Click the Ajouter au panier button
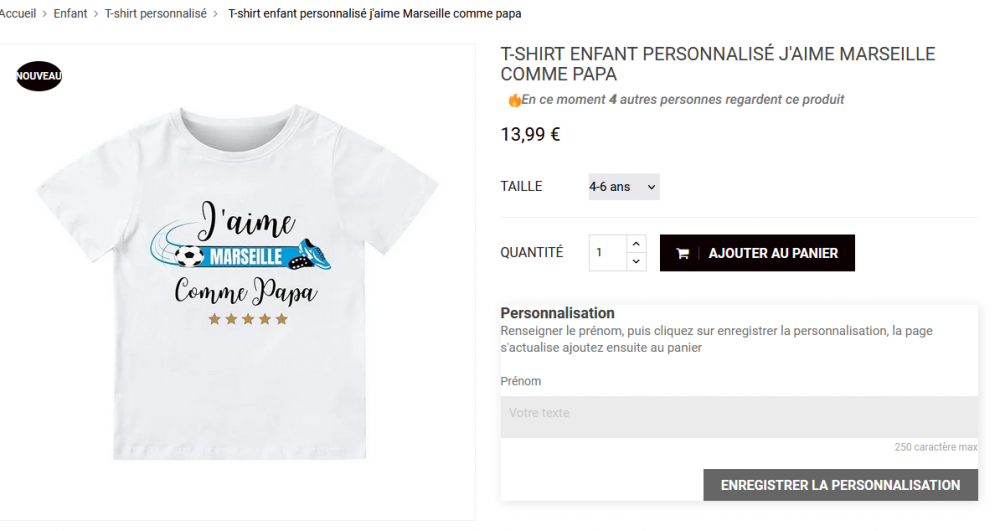The height and width of the screenshot is (531, 1000). [x=757, y=253]
